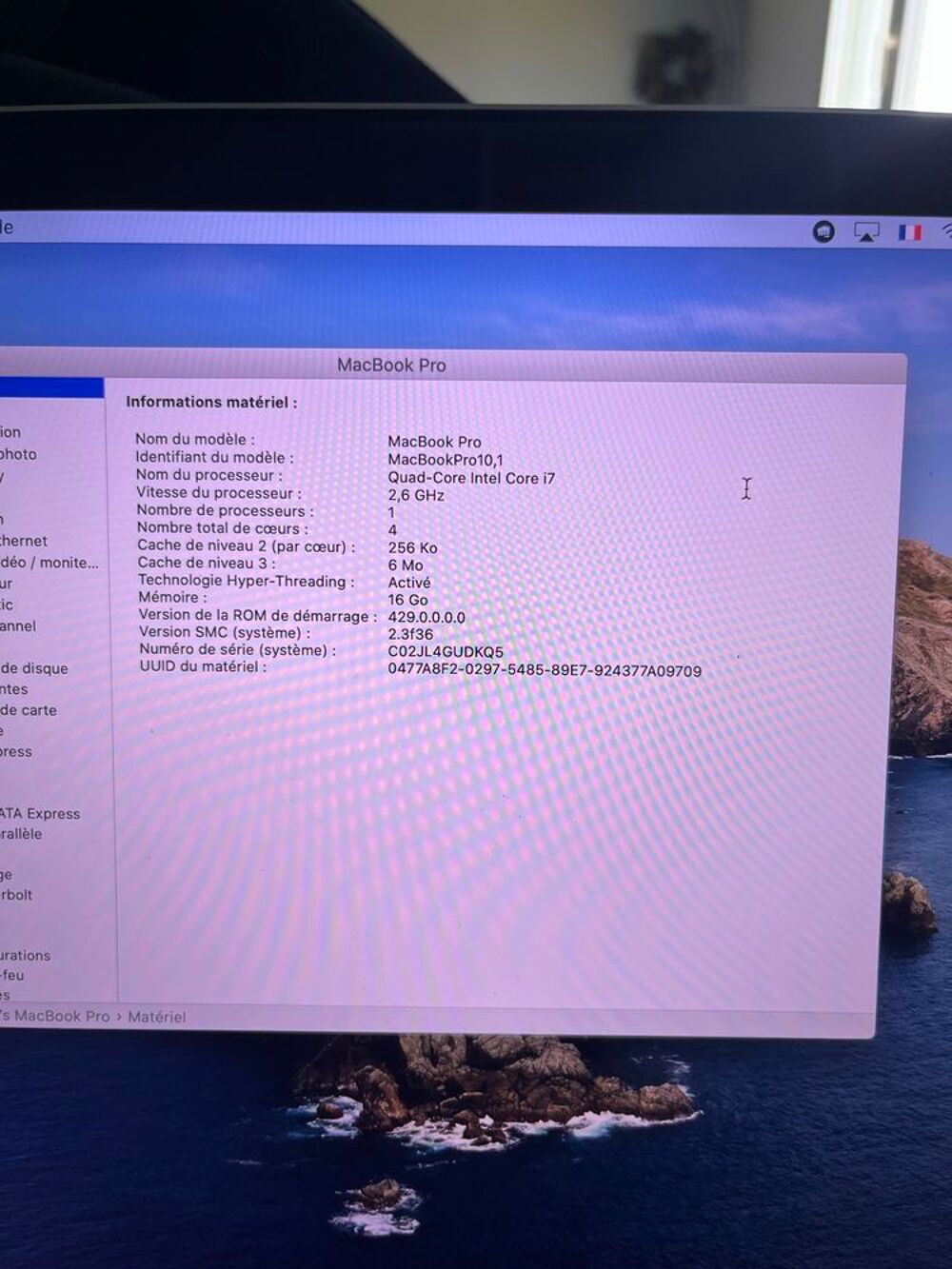
Task: Click the 'Nom du modèle :' label
Action: click(x=195, y=439)
